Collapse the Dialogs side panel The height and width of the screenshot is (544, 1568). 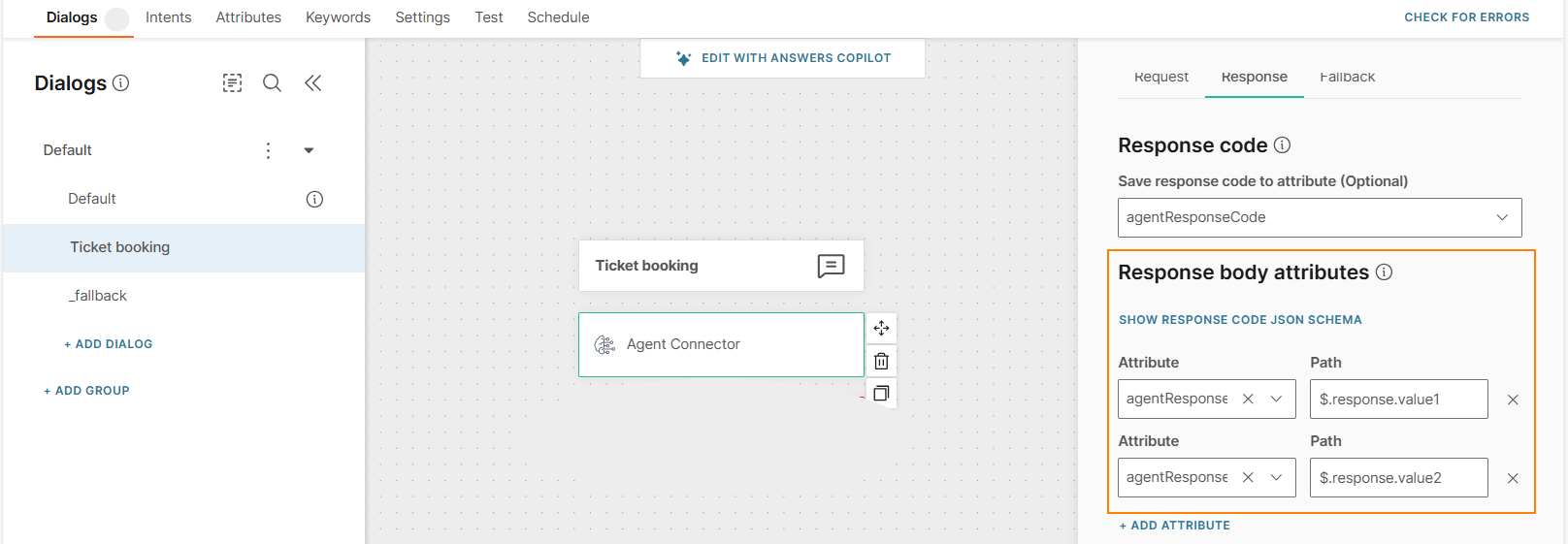click(312, 83)
